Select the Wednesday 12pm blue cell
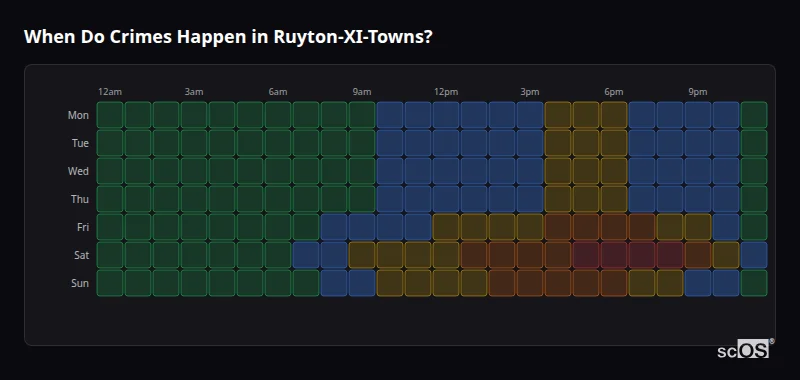The height and width of the screenshot is (380, 800). [446, 171]
